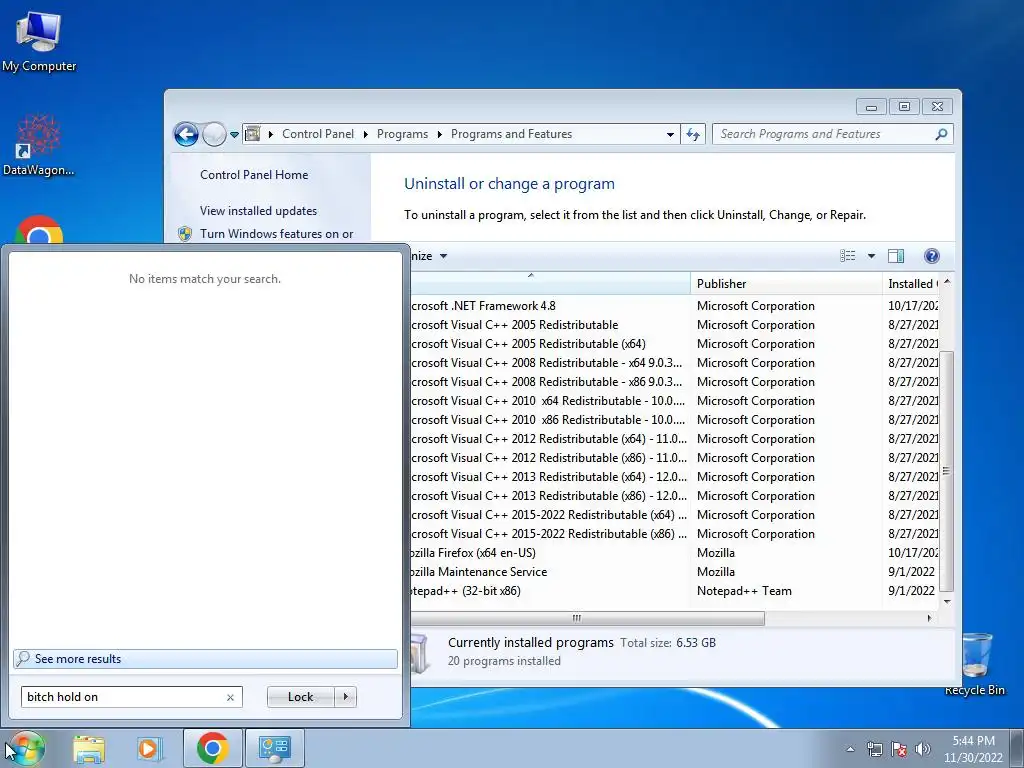
Task: Select Visual C++ 2012 Redistributable (x86) row
Action: coord(675,458)
